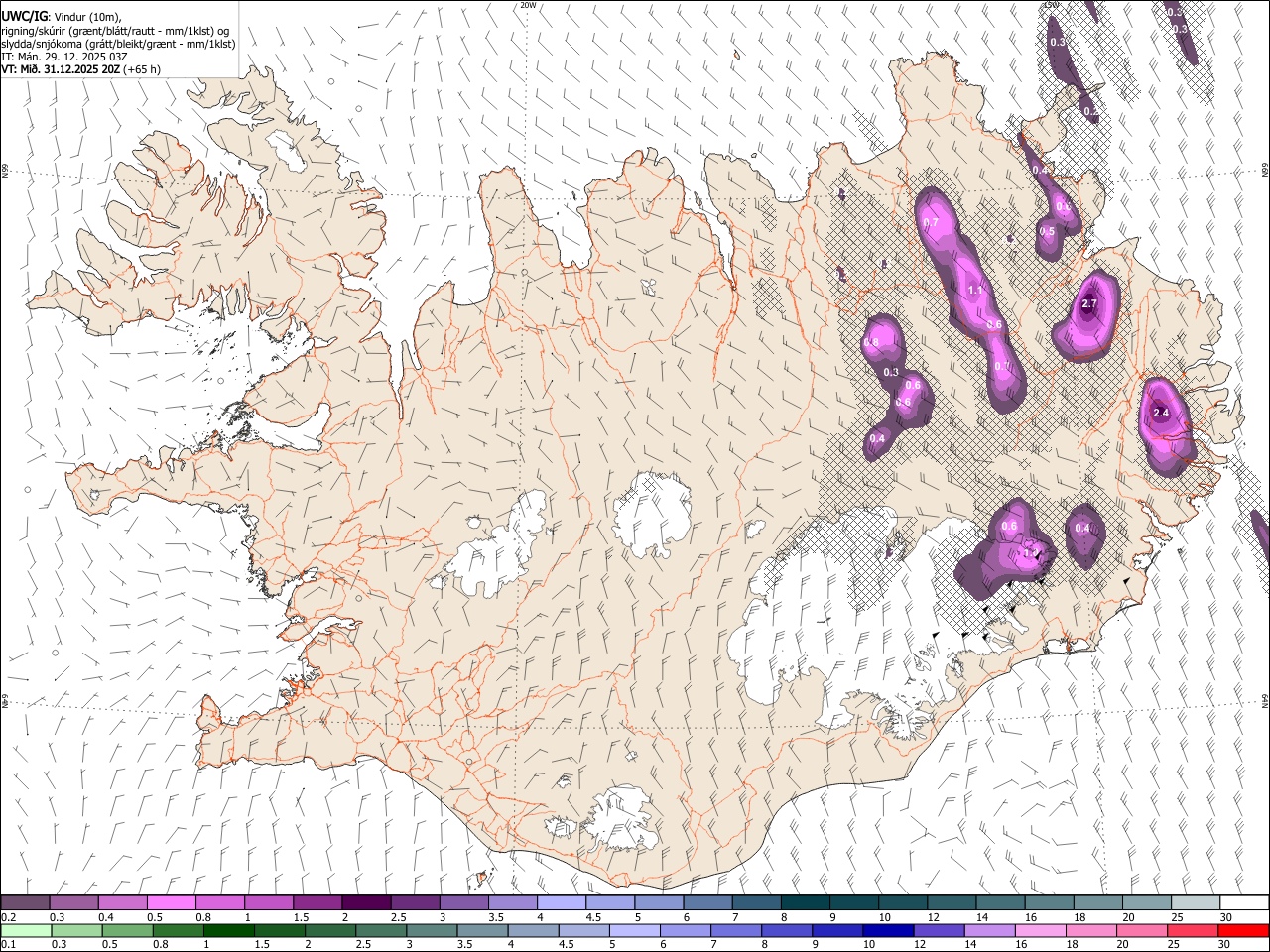The image size is (1270, 952).
Task: Click the bright pink snow swatch between 0.5 and 0.8
Action: (171, 902)
